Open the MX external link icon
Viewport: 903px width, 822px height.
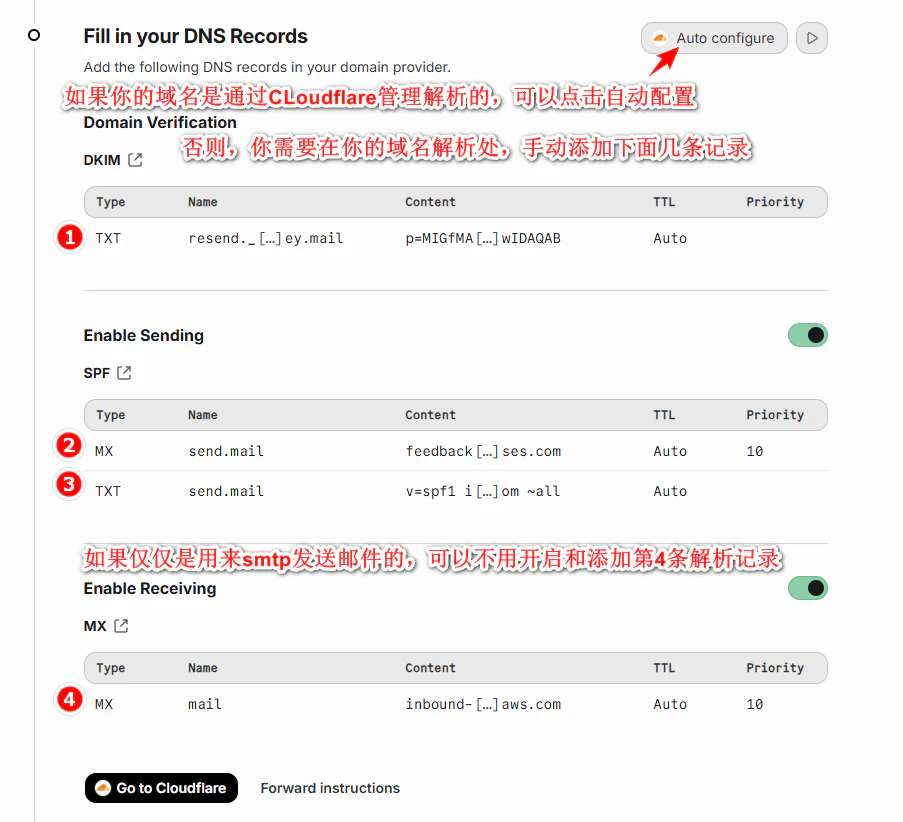(121, 626)
